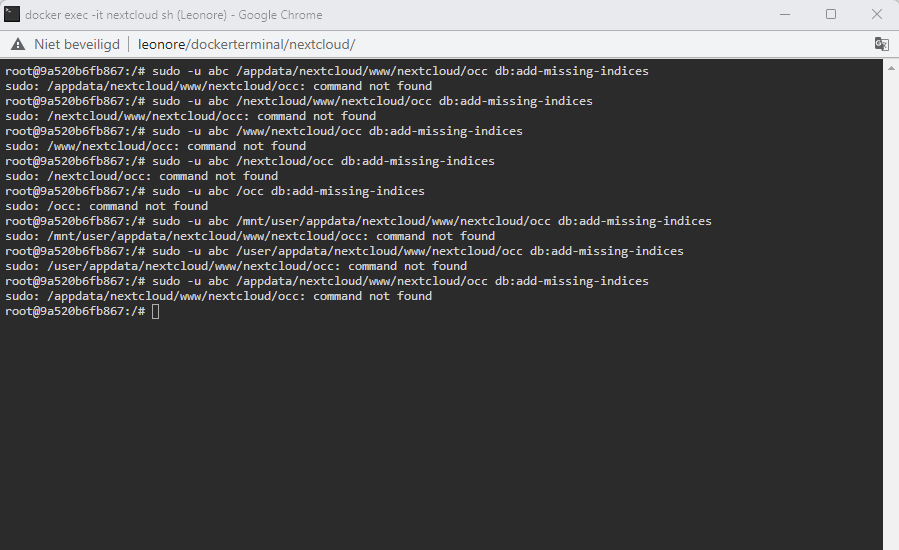This screenshot has width=899, height=550.
Task: Minimize the Chrome terminal window
Action: pos(785,14)
